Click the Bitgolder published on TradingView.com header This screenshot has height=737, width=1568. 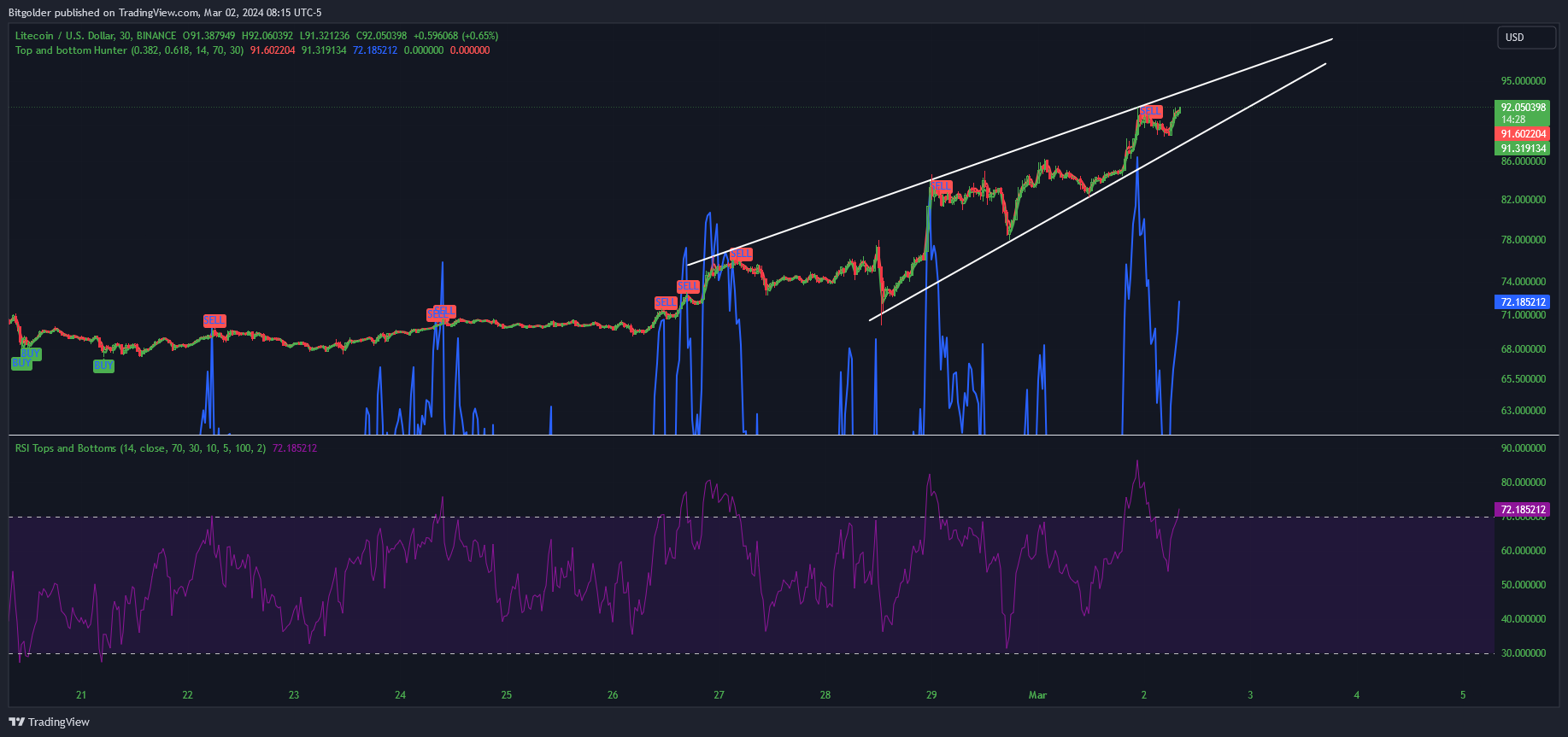click(165, 13)
